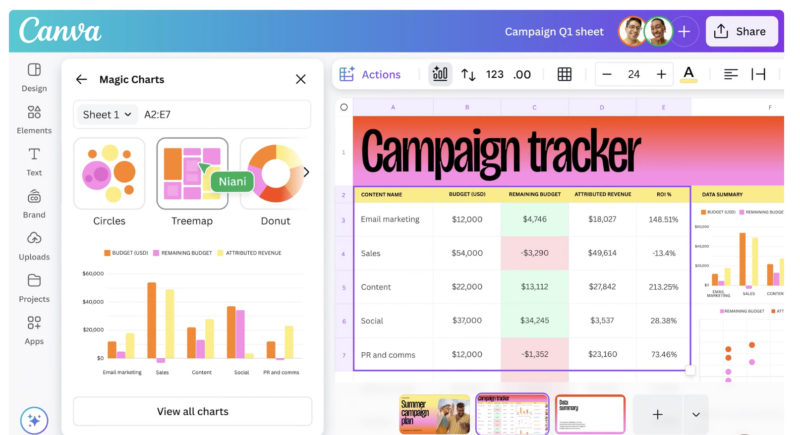
Task: Select the Text tool in sidebar
Action: click(34, 162)
